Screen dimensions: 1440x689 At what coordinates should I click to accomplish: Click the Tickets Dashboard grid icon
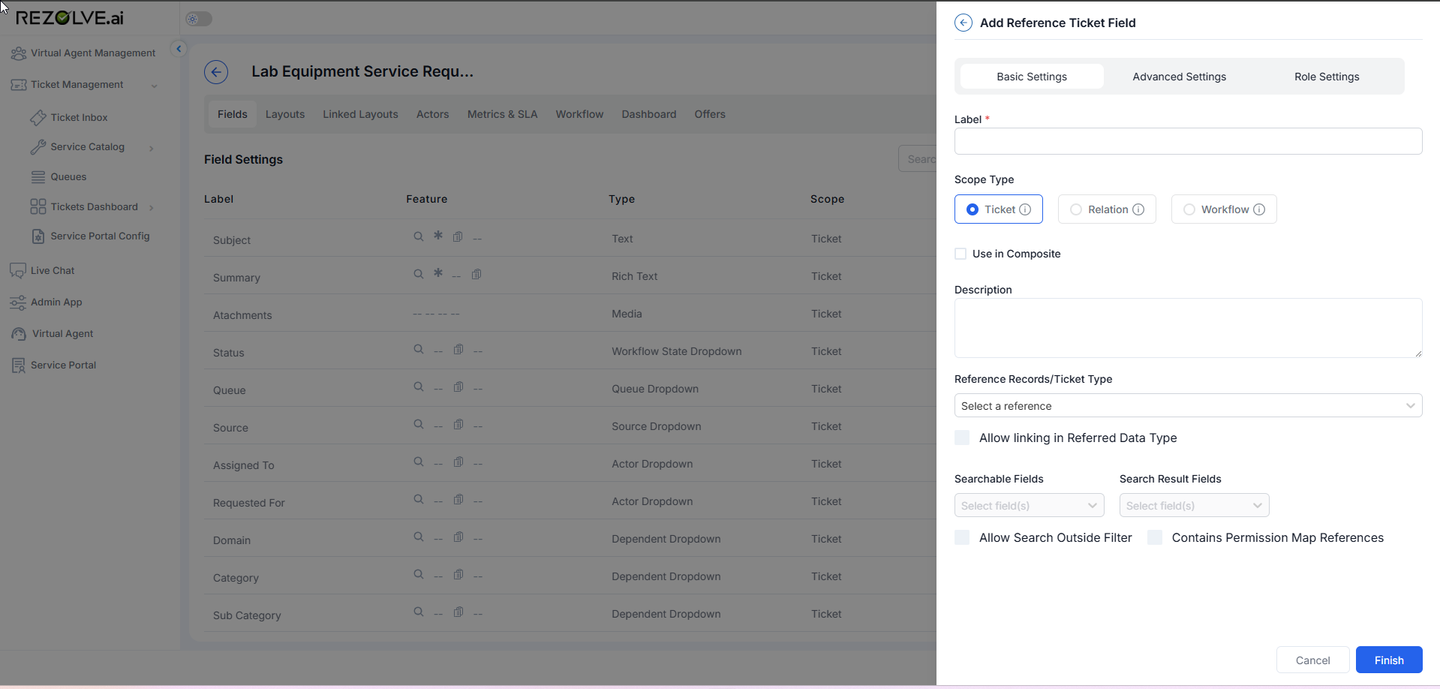click(38, 207)
